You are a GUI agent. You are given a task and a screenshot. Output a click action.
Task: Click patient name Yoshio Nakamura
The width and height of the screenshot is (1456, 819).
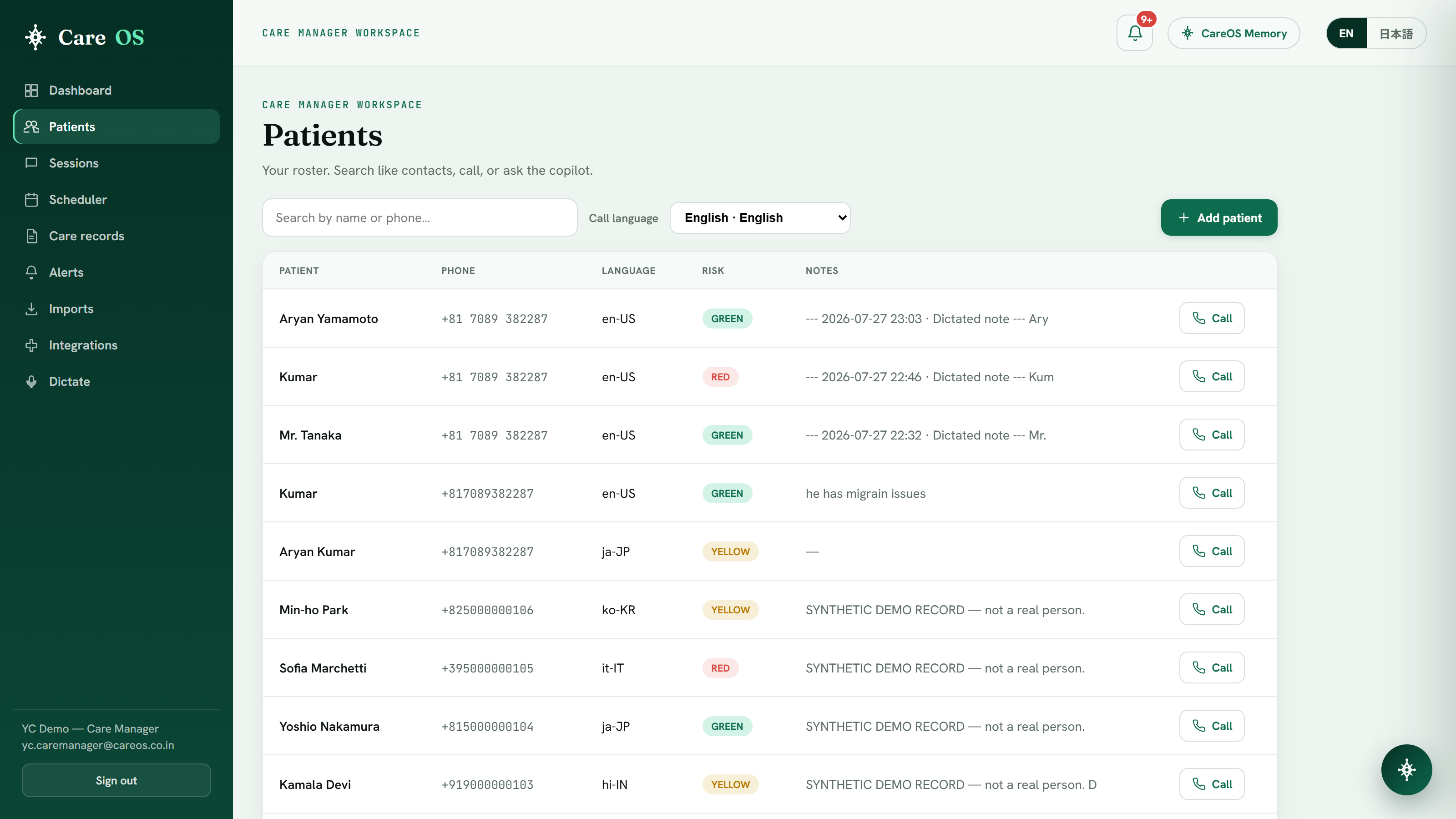click(x=329, y=726)
